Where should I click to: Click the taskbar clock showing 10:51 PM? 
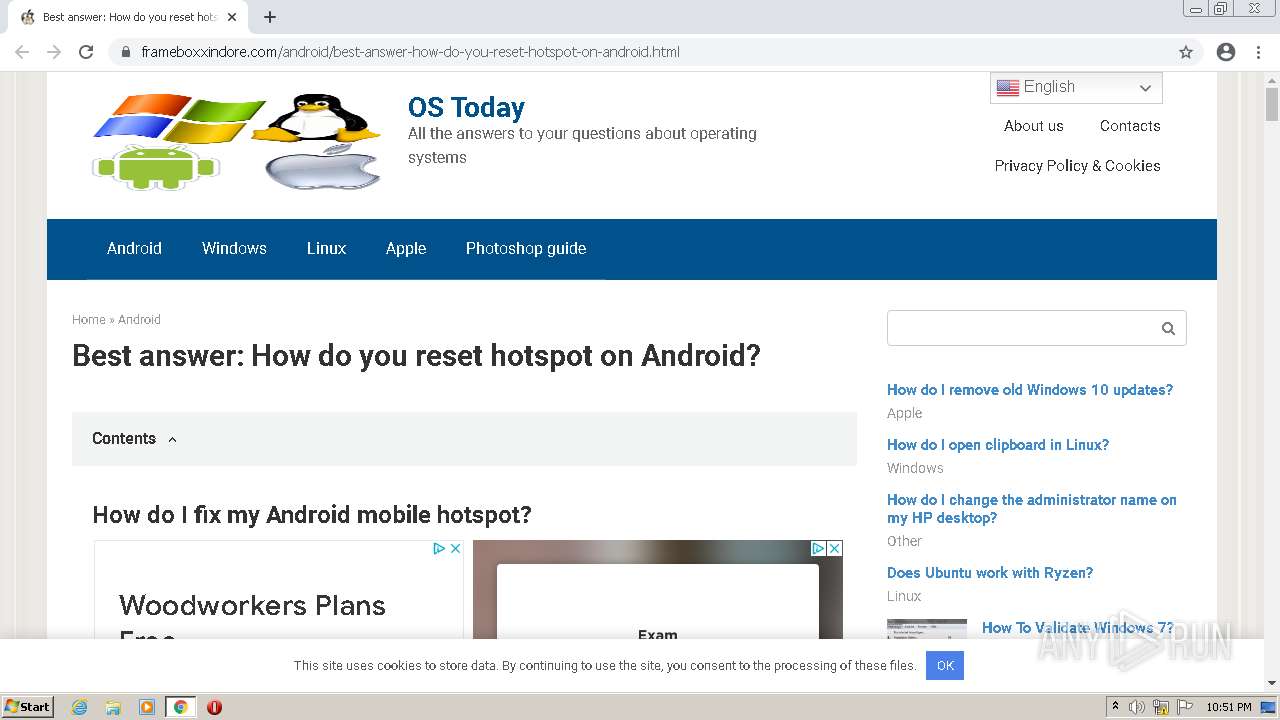pos(1228,707)
